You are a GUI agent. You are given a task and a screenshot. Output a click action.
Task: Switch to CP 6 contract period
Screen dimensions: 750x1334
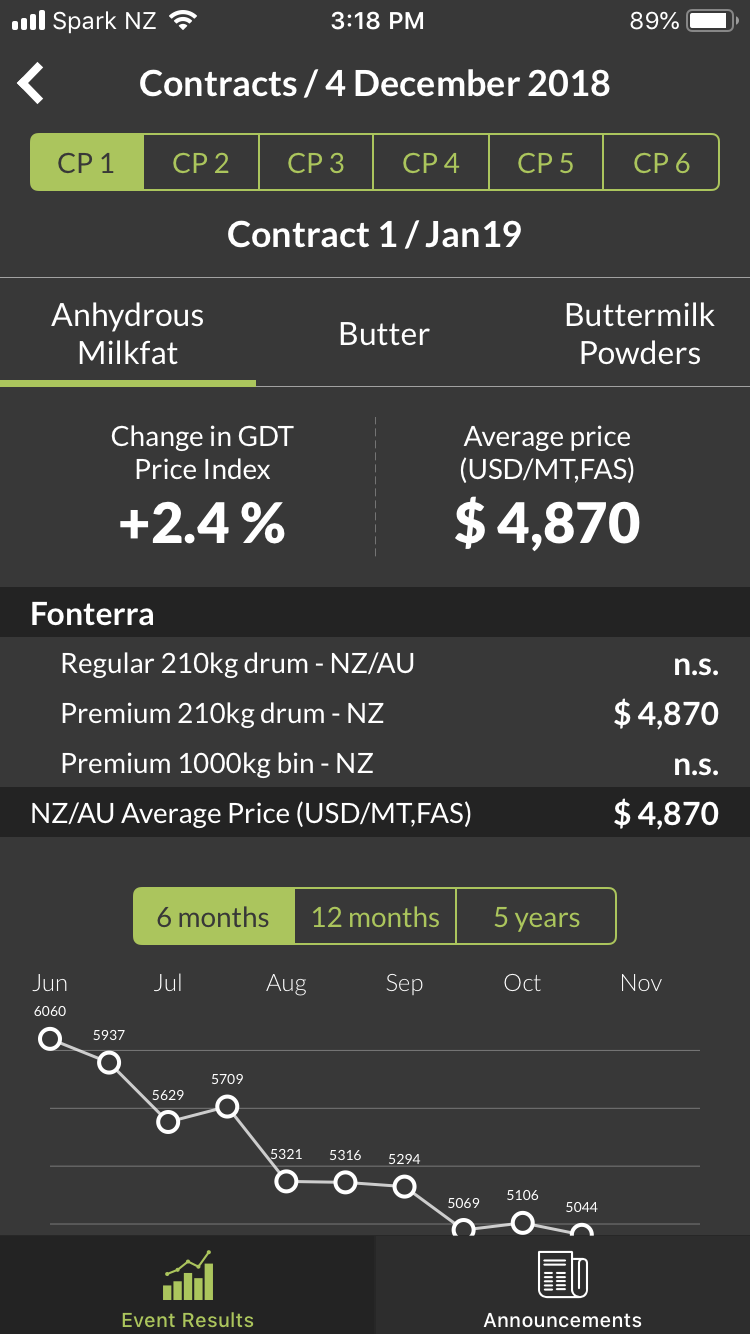point(661,162)
